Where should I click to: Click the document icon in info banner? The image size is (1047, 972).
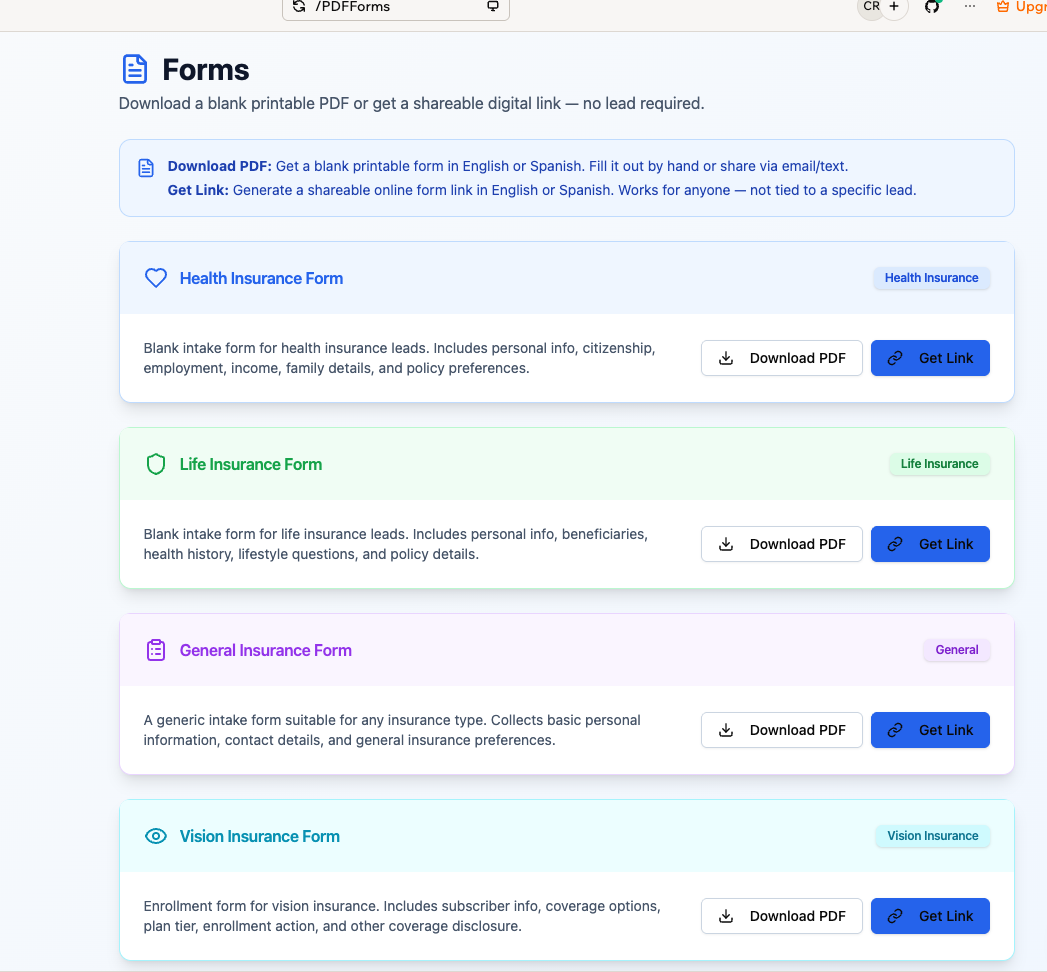[146, 168]
